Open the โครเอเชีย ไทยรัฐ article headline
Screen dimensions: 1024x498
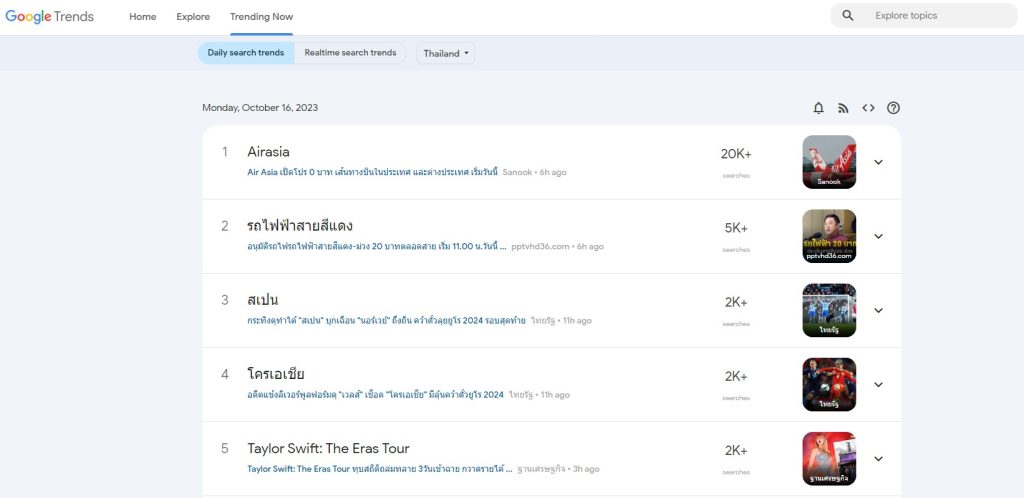(x=376, y=395)
